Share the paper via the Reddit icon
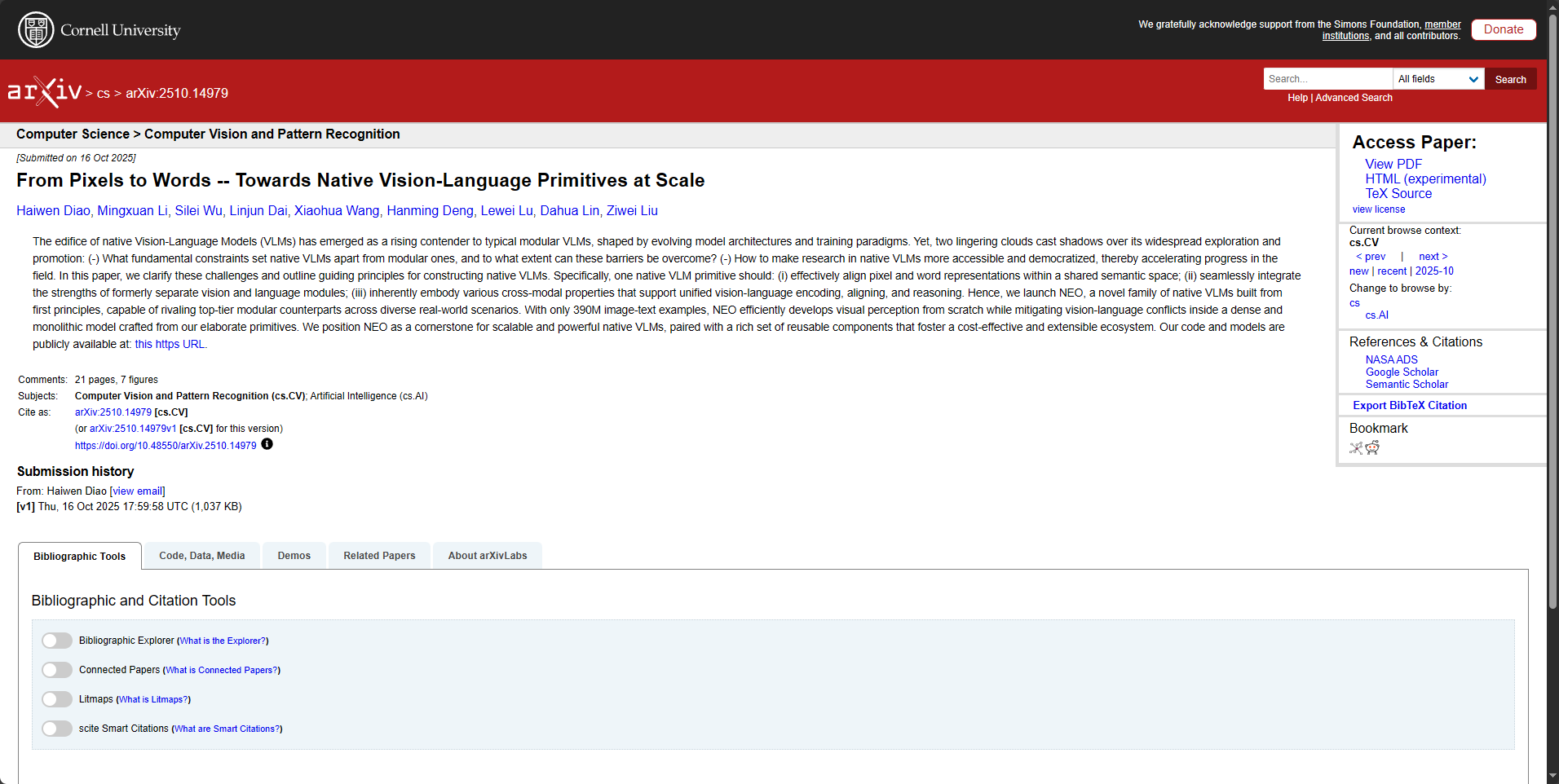 click(x=1372, y=447)
